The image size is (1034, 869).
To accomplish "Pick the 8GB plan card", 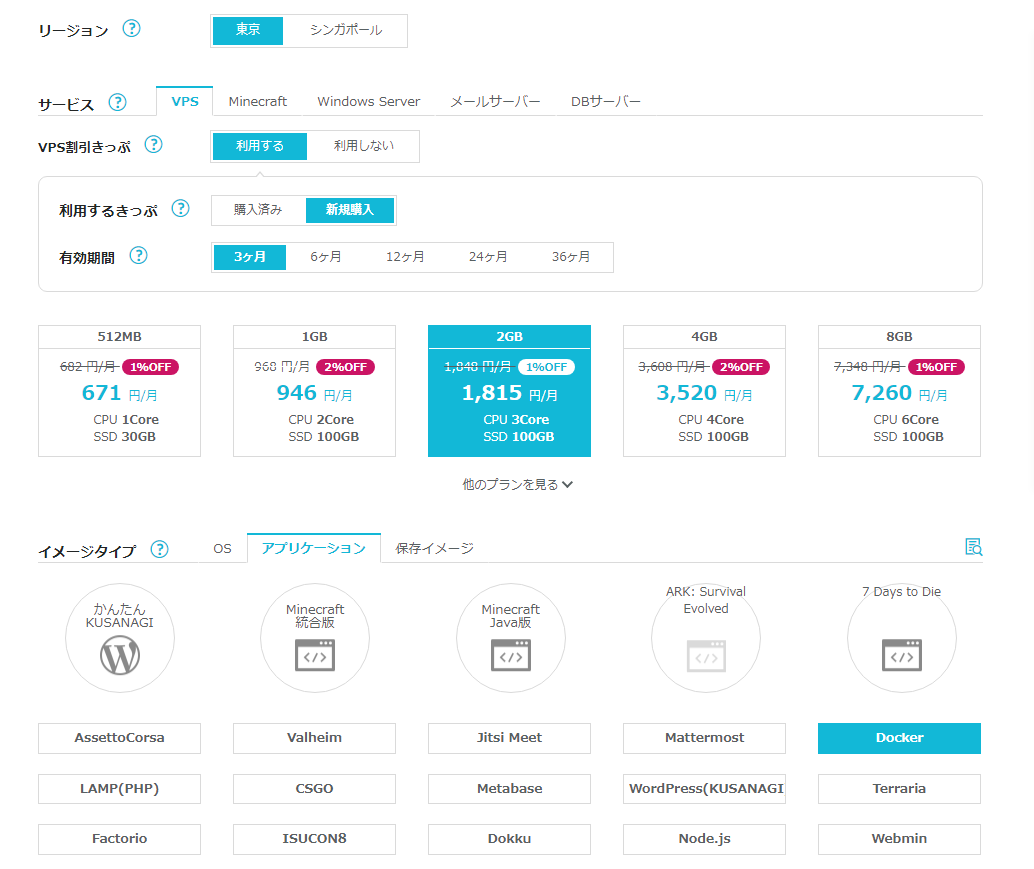I will coord(899,390).
